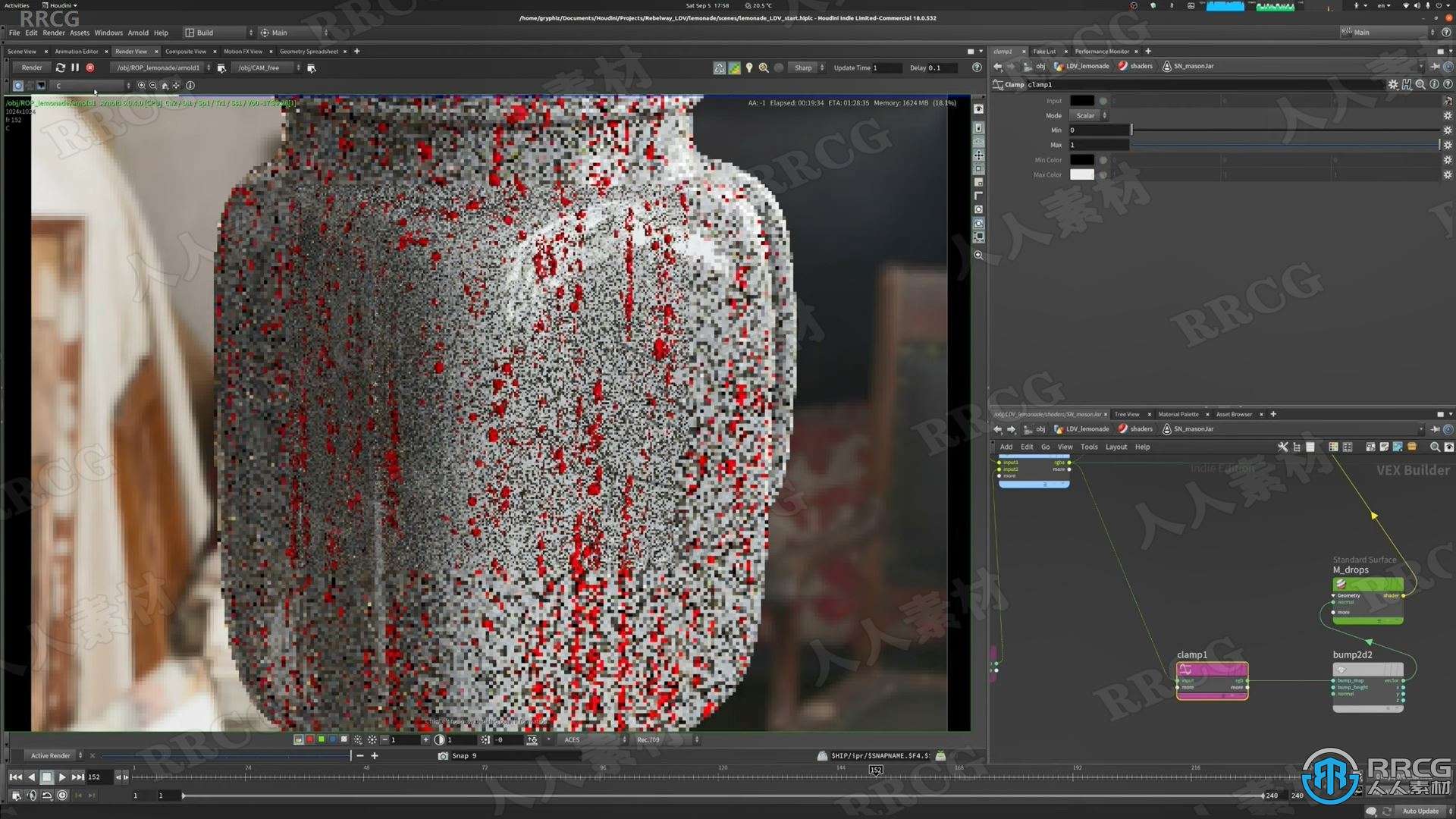
Task: Open the Sharp filter dropdown
Action: point(807,68)
